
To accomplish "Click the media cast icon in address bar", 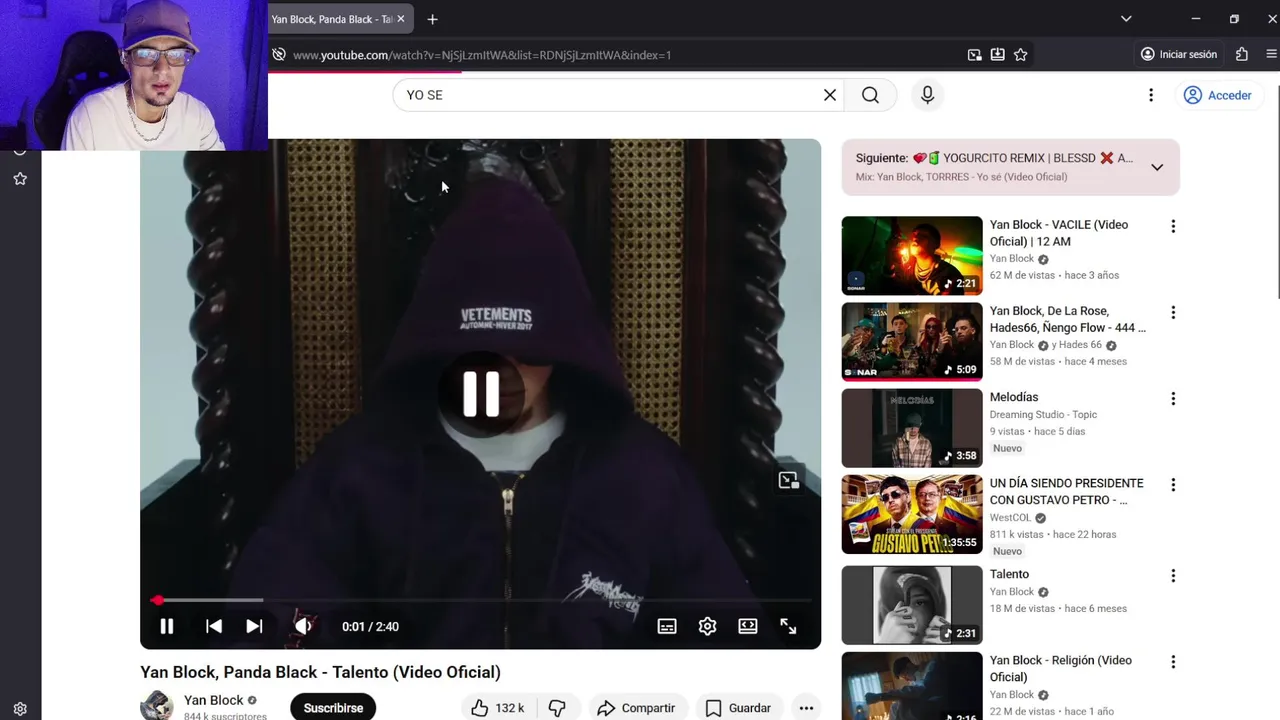I will coord(974,55).
